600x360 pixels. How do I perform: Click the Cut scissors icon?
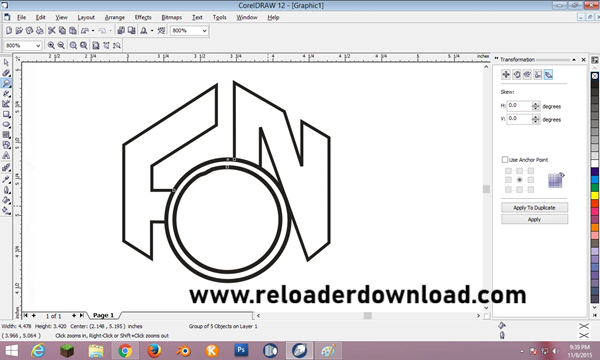pos(52,31)
